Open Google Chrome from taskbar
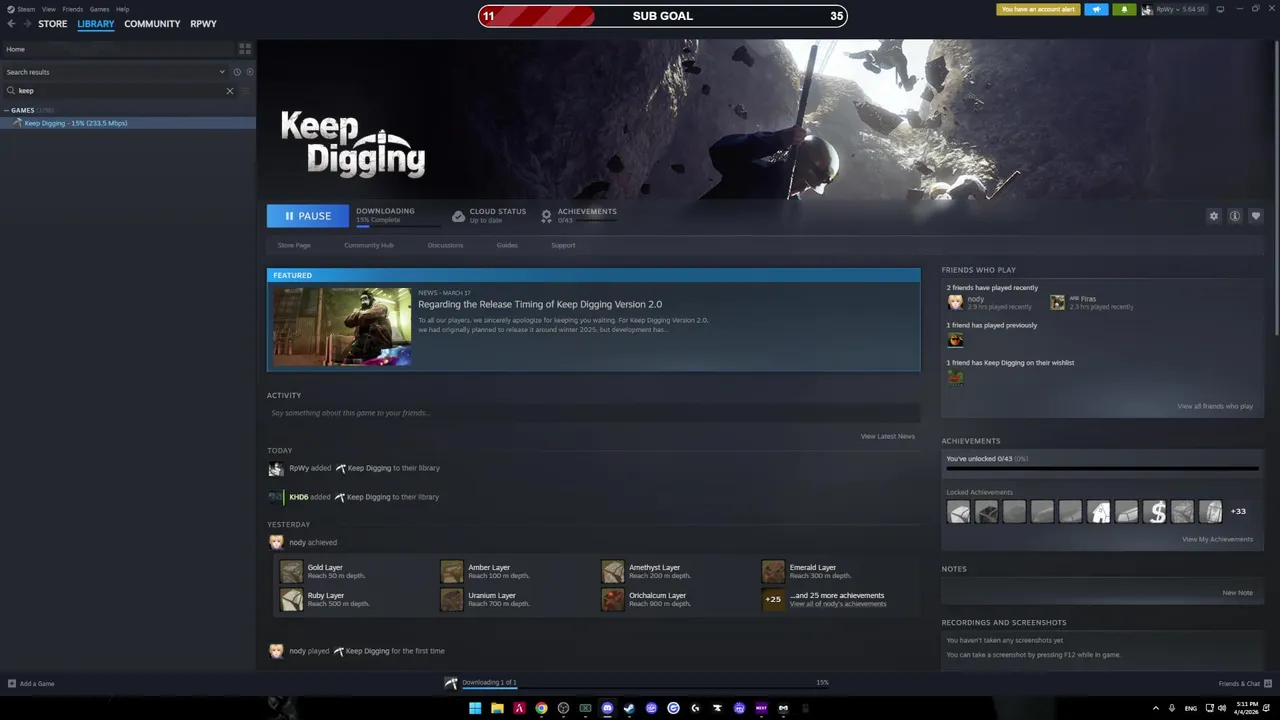The width and height of the screenshot is (1280, 720). click(541, 708)
